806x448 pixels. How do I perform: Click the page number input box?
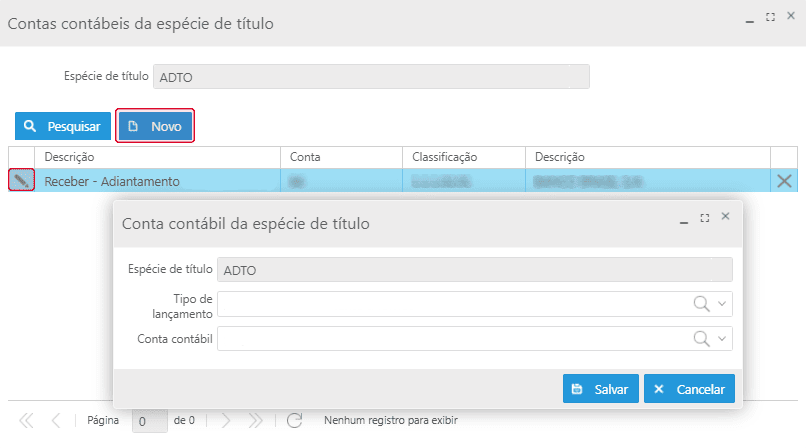point(149,421)
